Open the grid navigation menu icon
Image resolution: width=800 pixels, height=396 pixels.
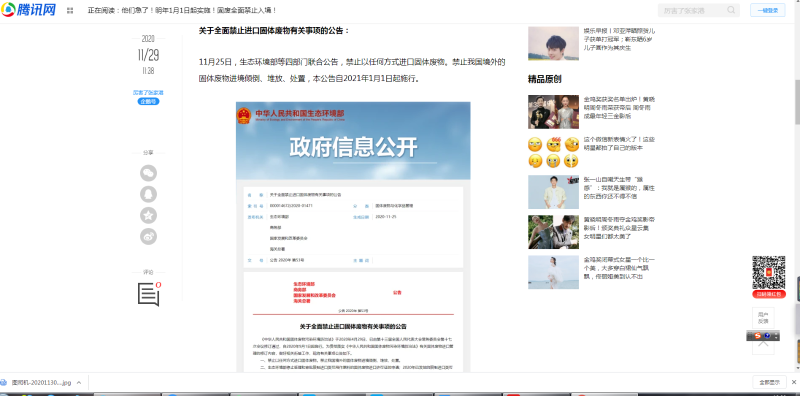[70, 10]
